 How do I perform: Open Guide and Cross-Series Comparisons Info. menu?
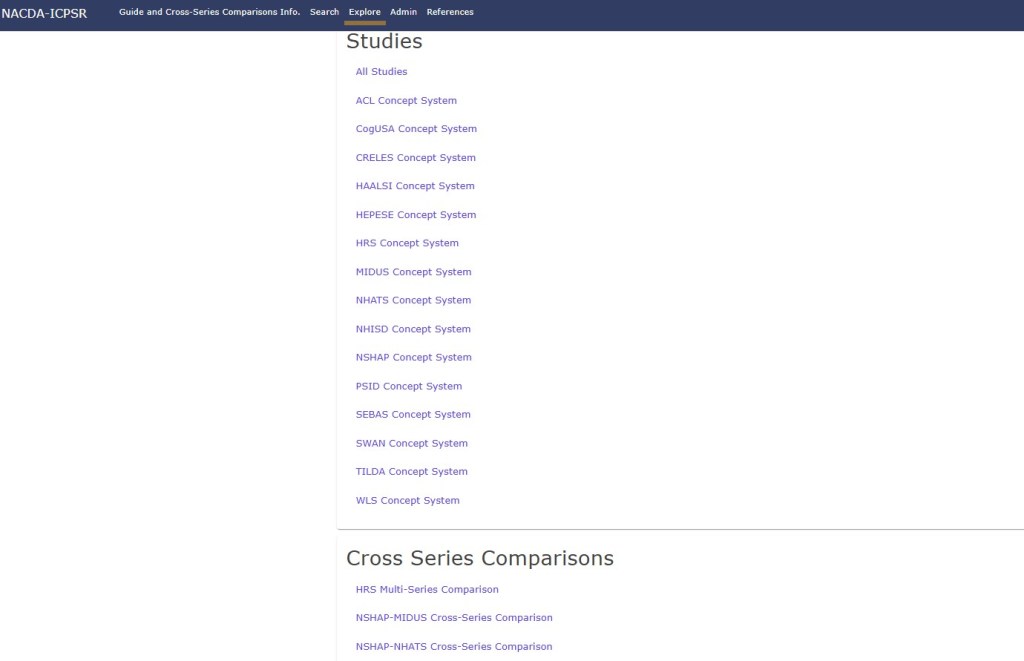tap(209, 12)
